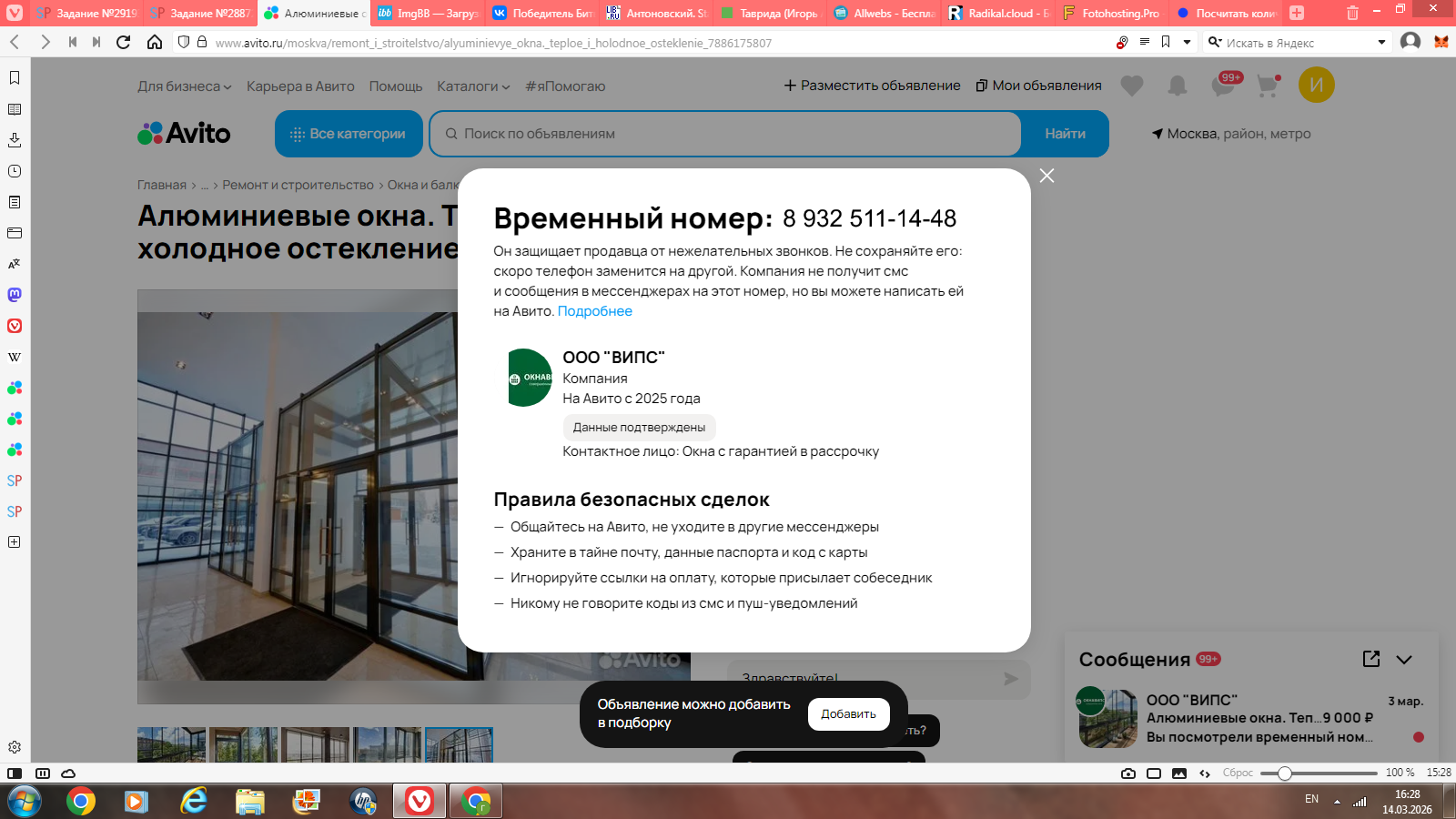Go to the browser home page

[x=155, y=42]
